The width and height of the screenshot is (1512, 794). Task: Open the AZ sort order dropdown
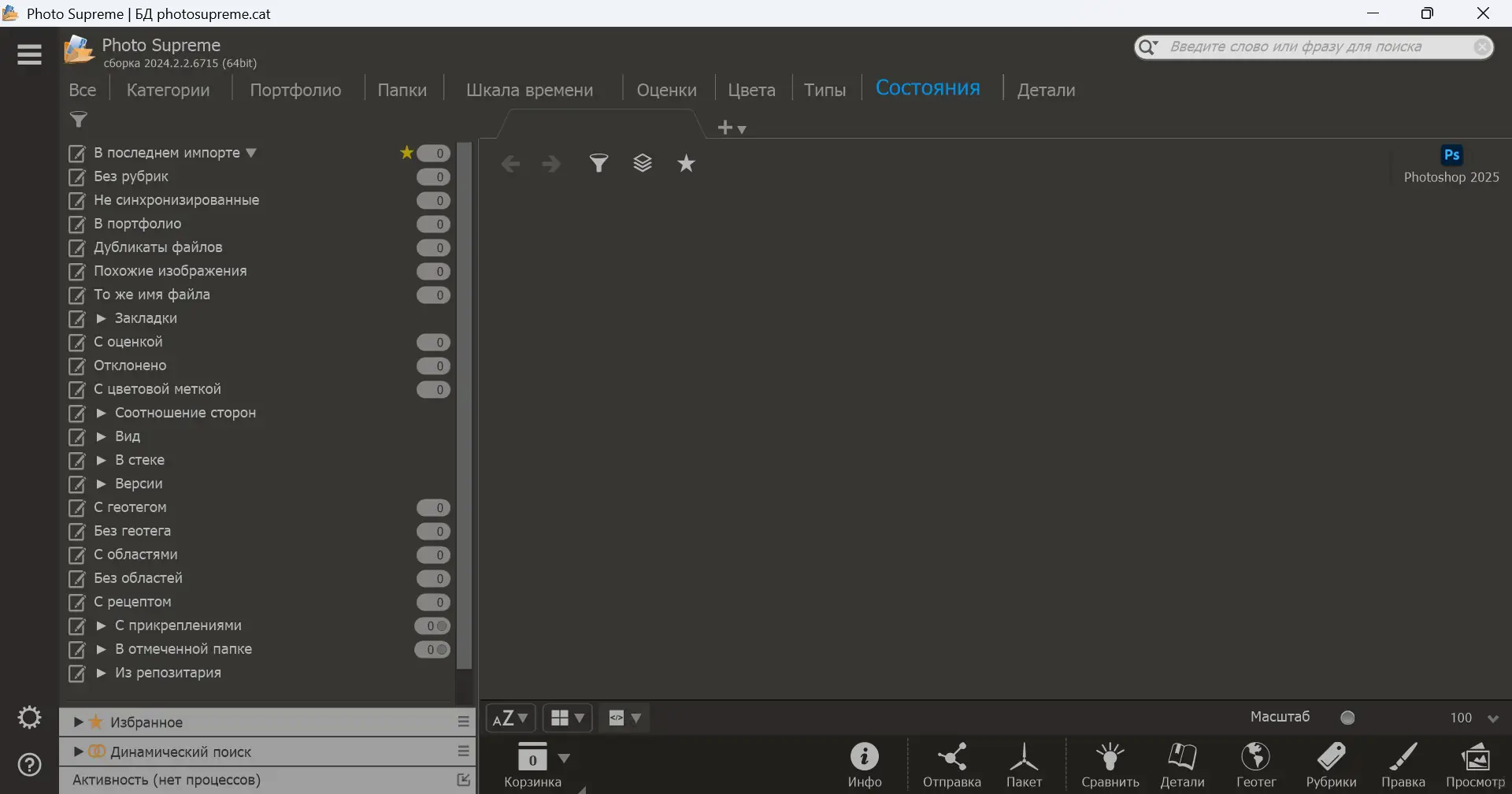[x=510, y=718]
